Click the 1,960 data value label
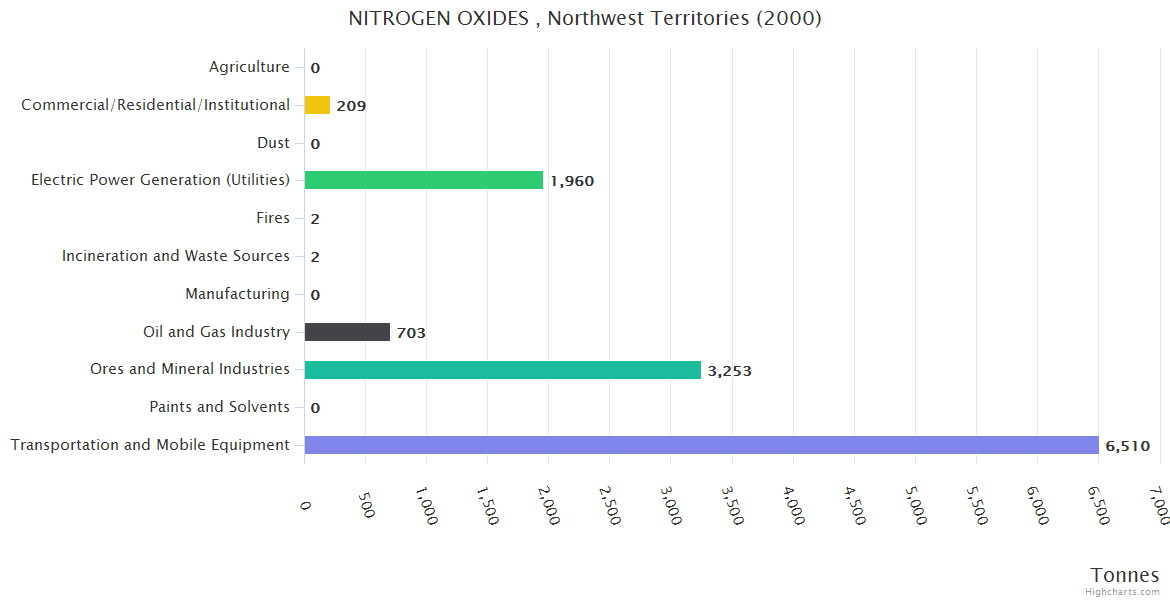 coord(572,181)
